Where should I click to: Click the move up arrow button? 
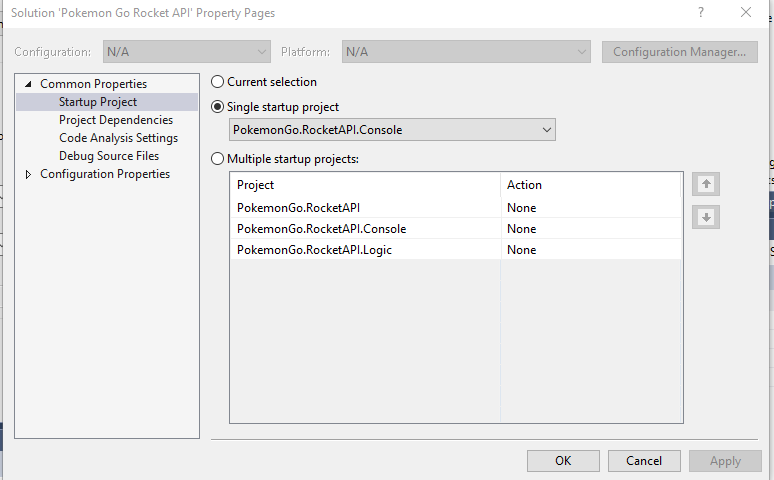pos(706,184)
